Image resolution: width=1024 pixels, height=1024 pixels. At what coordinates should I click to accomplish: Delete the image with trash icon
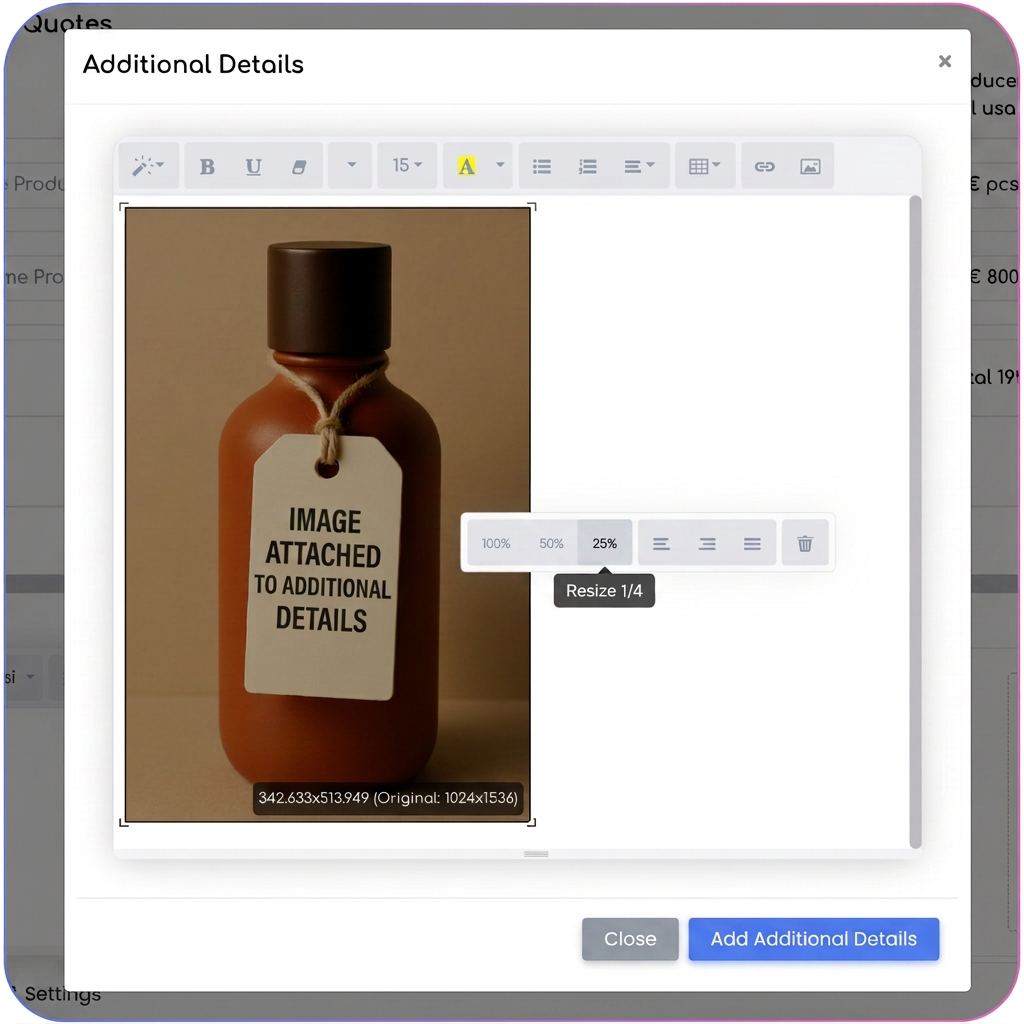click(x=805, y=543)
